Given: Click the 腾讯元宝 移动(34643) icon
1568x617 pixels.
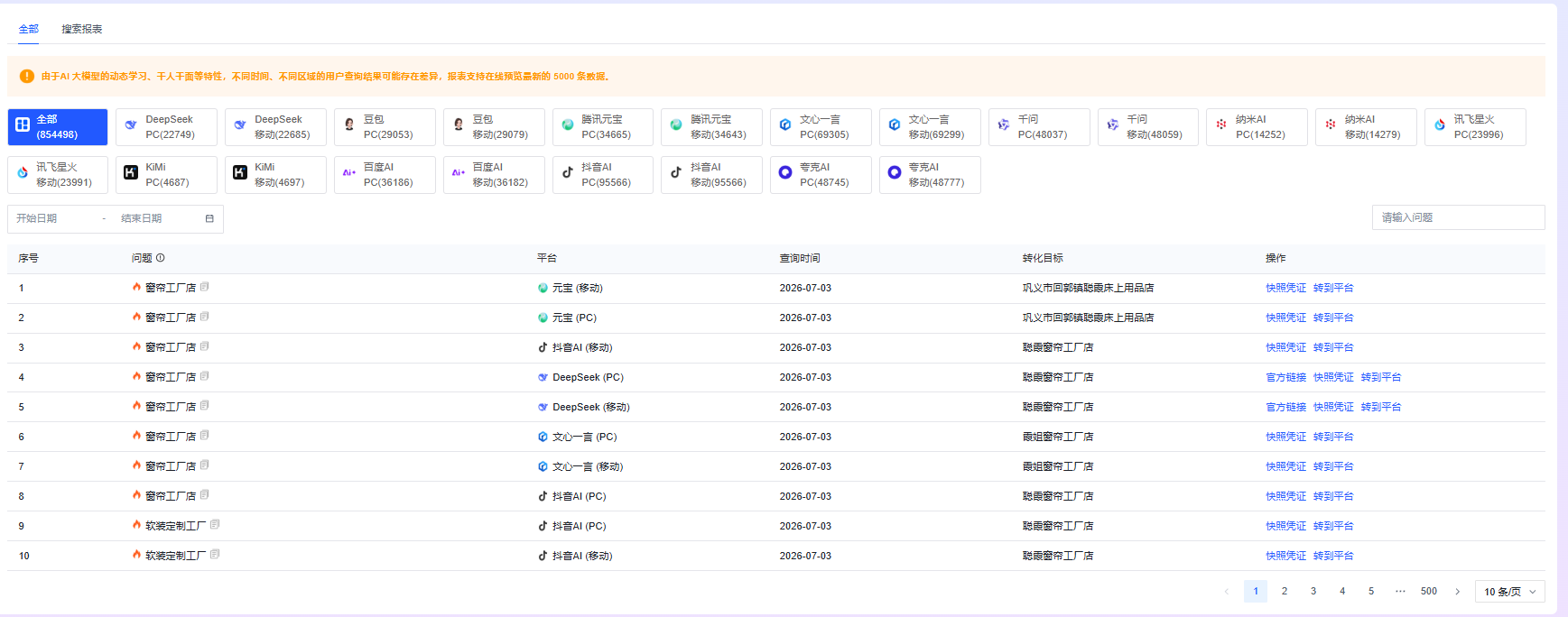Looking at the screenshot, I should pos(676,125).
